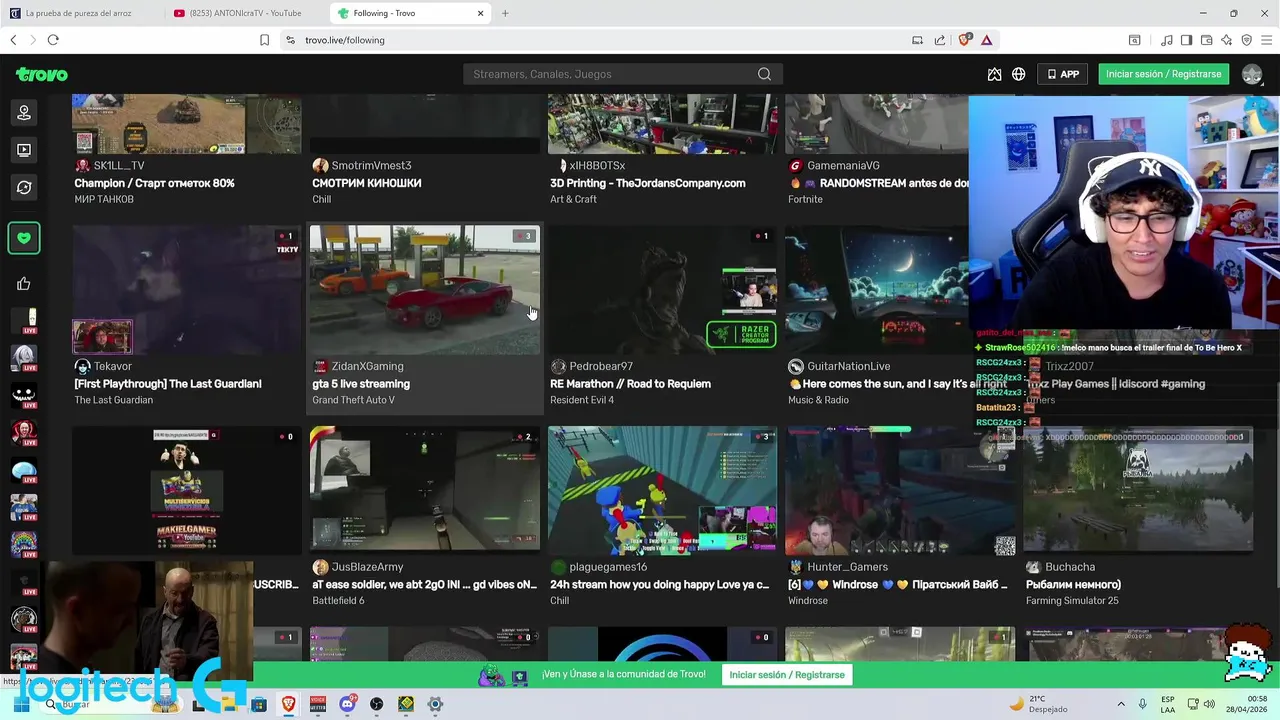Click the share page icon

pyautogui.click(x=940, y=40)
